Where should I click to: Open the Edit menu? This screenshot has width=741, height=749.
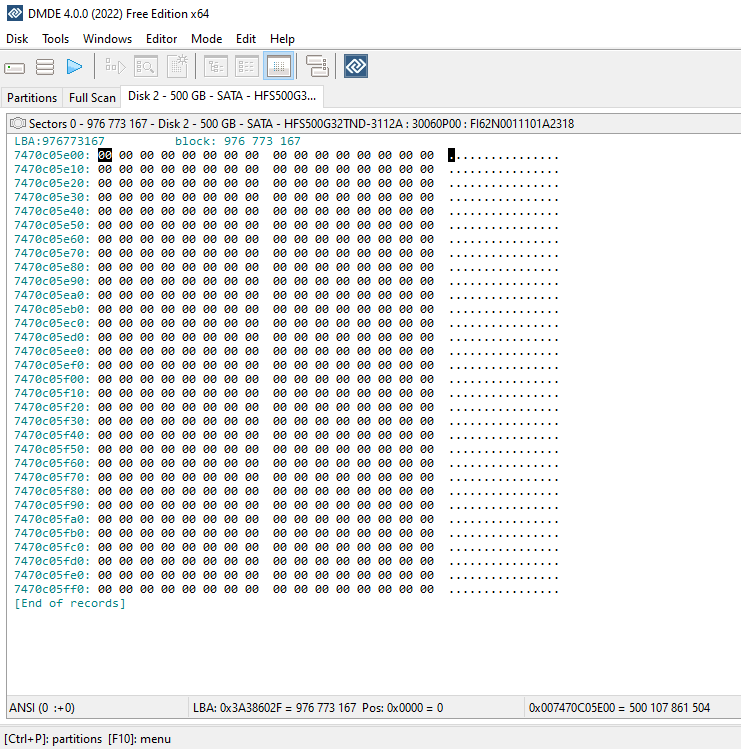[x=246, y=39]
